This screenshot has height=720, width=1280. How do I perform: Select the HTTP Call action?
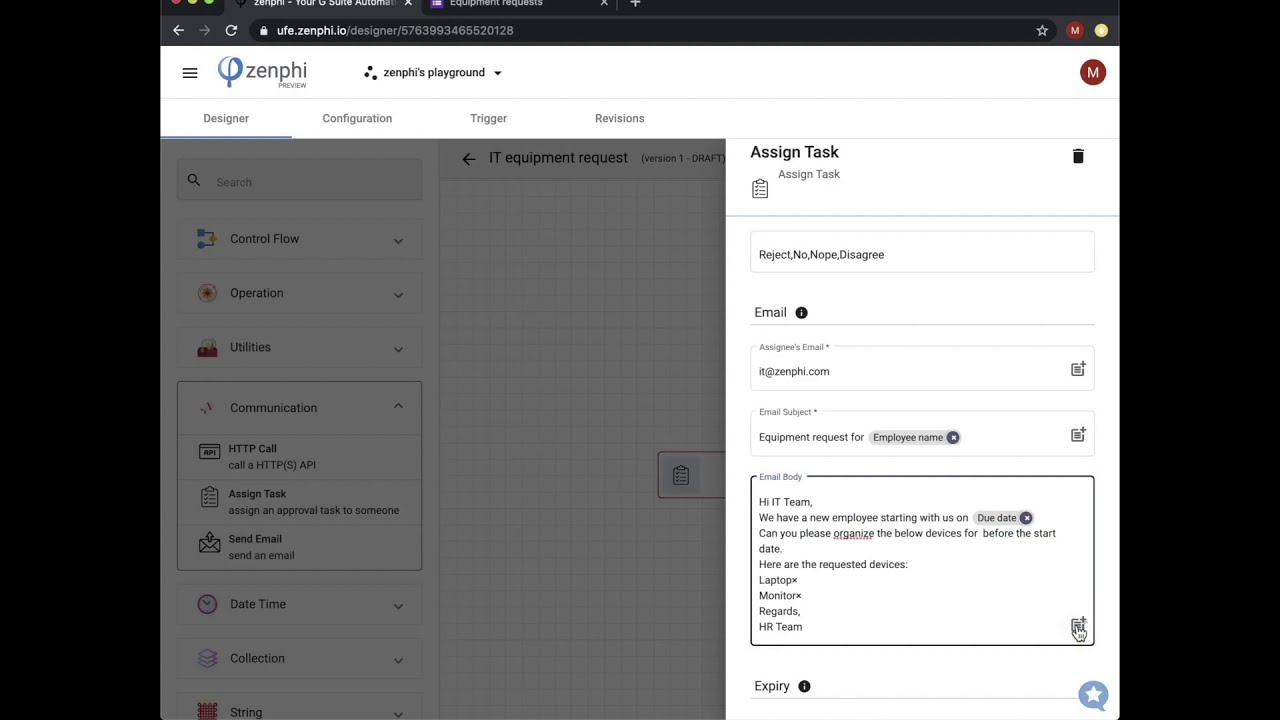pyautogui.click(x=299, y=456)
